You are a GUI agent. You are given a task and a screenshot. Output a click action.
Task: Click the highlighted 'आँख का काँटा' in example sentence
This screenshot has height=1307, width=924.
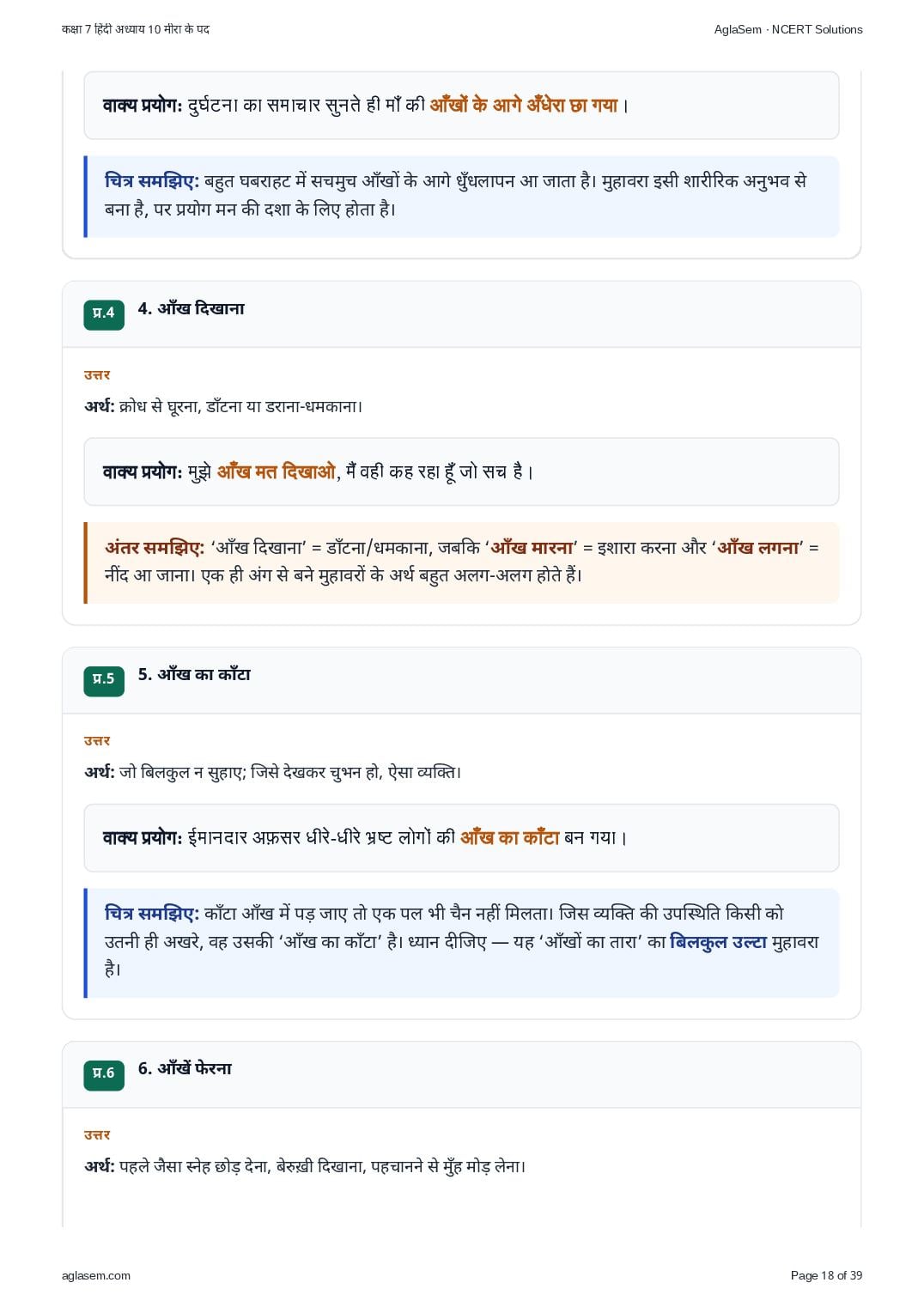click(x=510, y=838)
